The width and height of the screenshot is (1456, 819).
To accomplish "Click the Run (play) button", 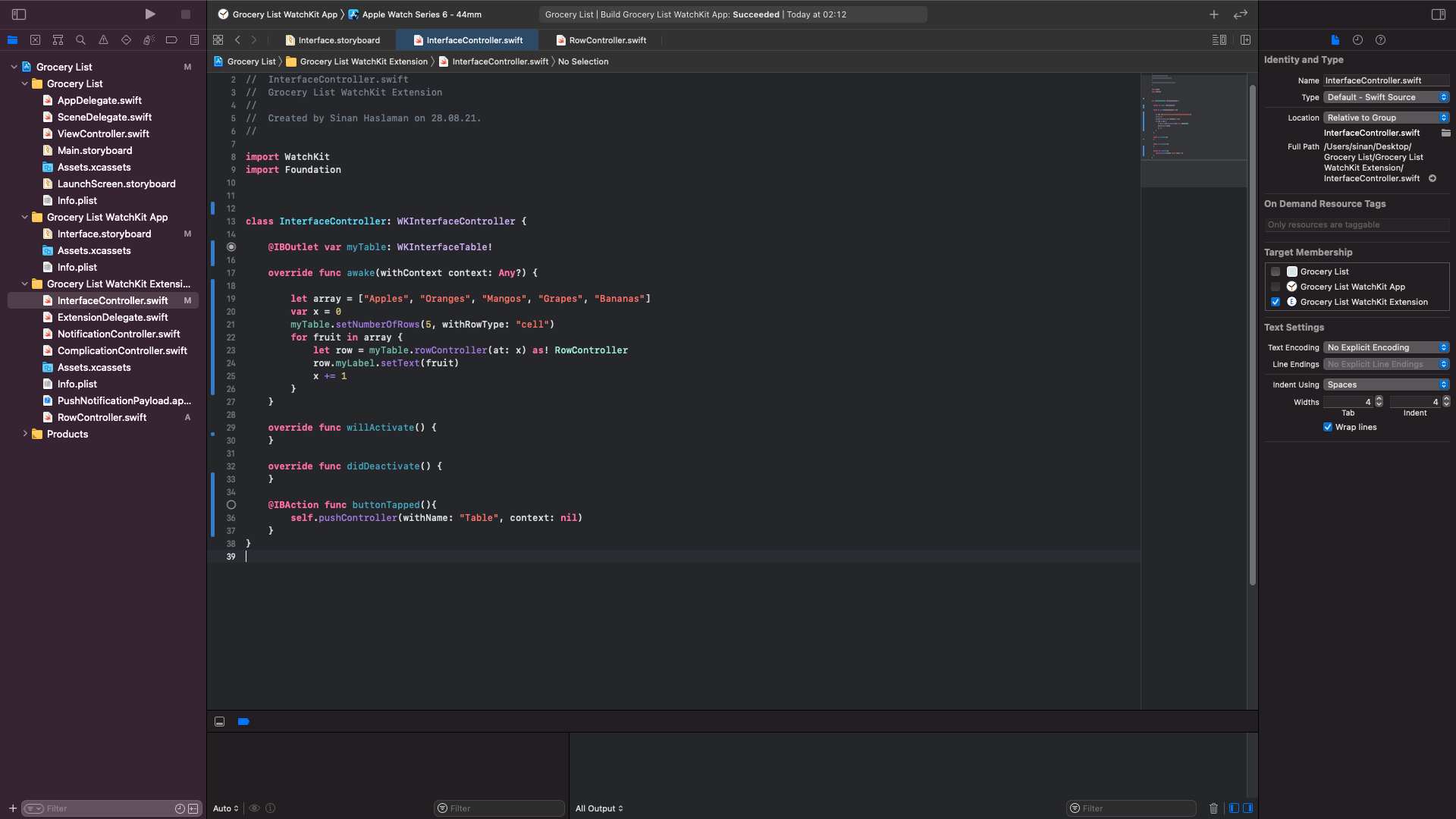I will click(x=150, y=14).
